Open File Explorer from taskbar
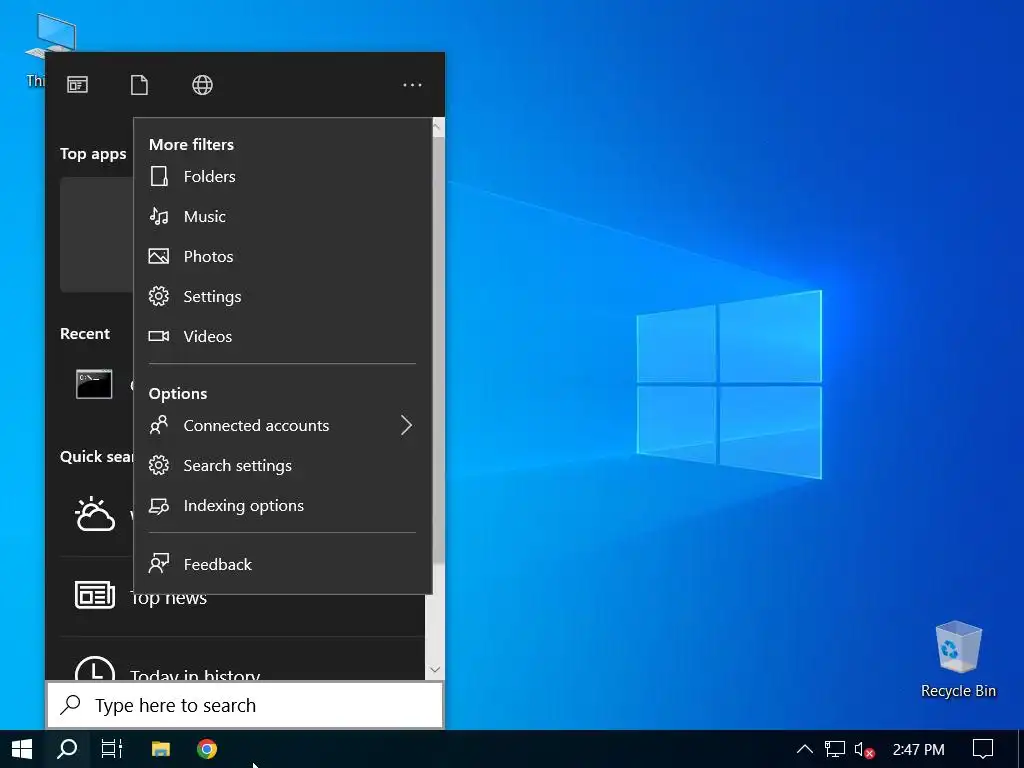Screen dimensions: 1024x768 point(161,749)
